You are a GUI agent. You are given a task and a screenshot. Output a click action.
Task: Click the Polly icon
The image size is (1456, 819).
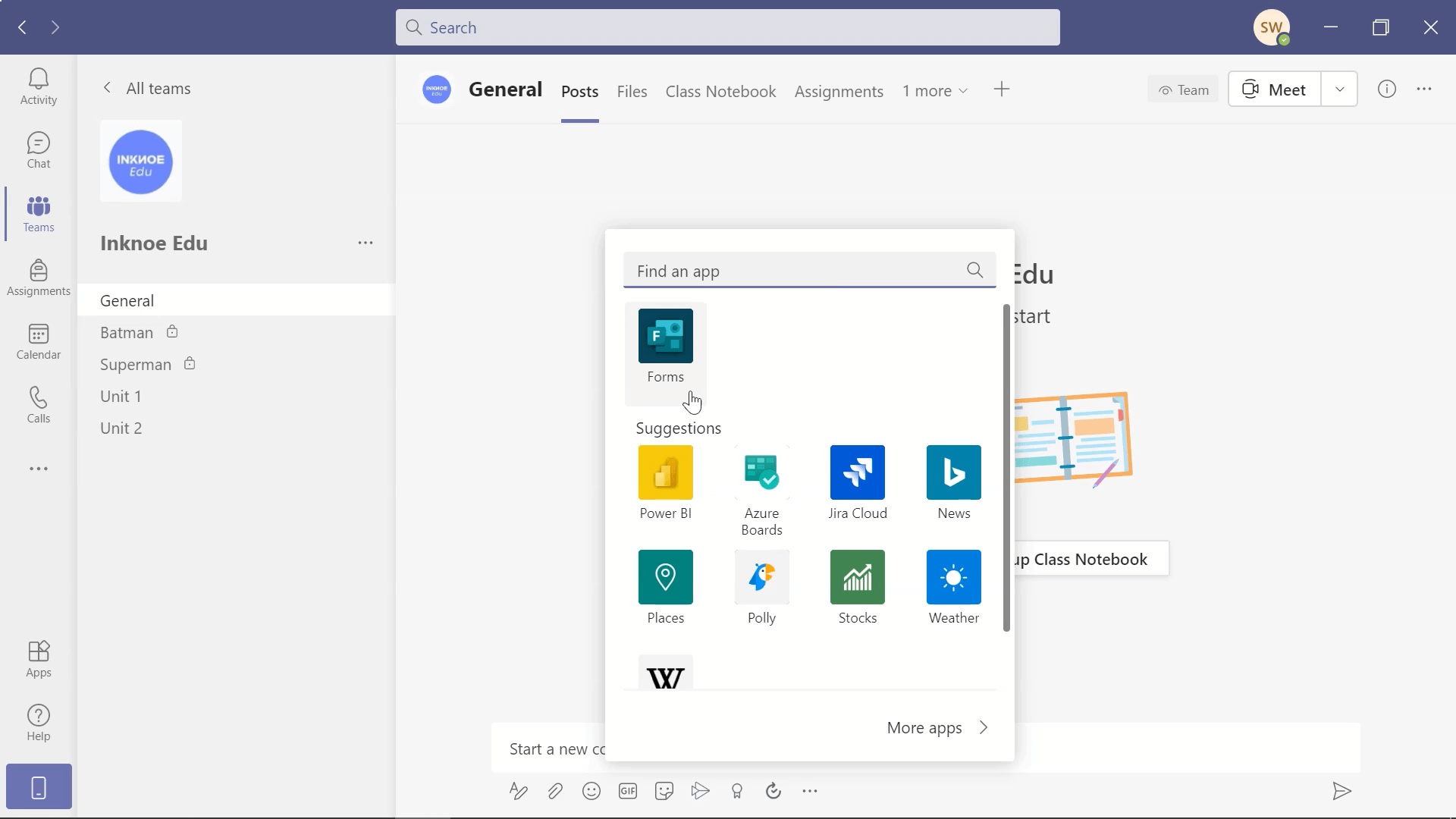tap(762, 577)
